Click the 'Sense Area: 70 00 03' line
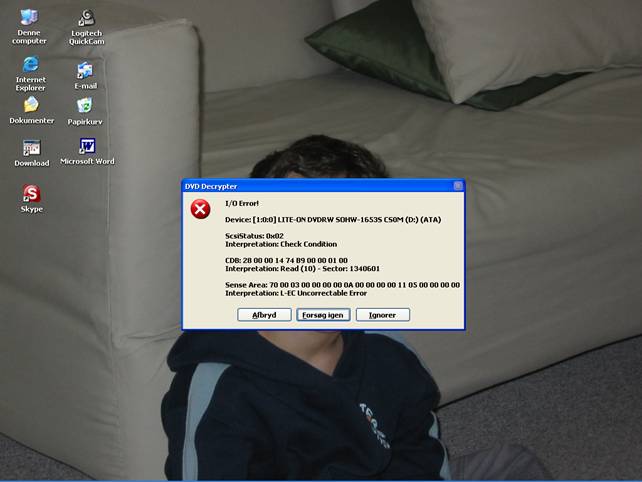This screenshot has height=482, width=642. (342, 285)
